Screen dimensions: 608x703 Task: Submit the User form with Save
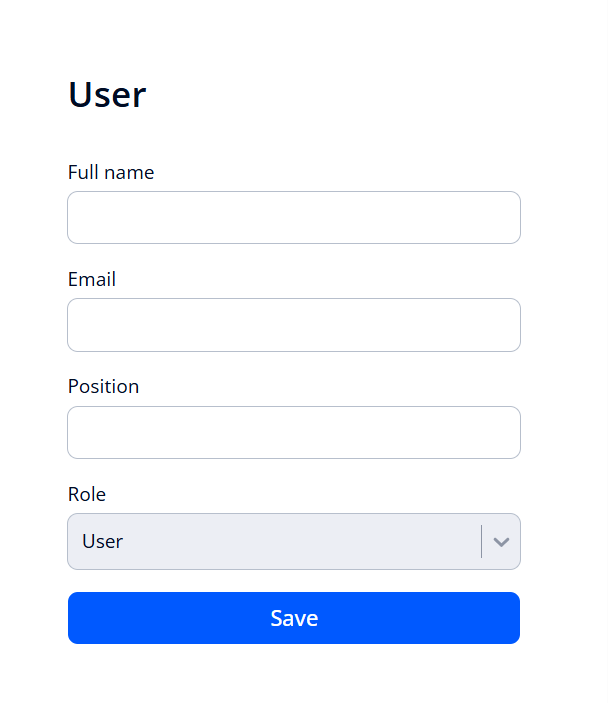coord(294,618)
